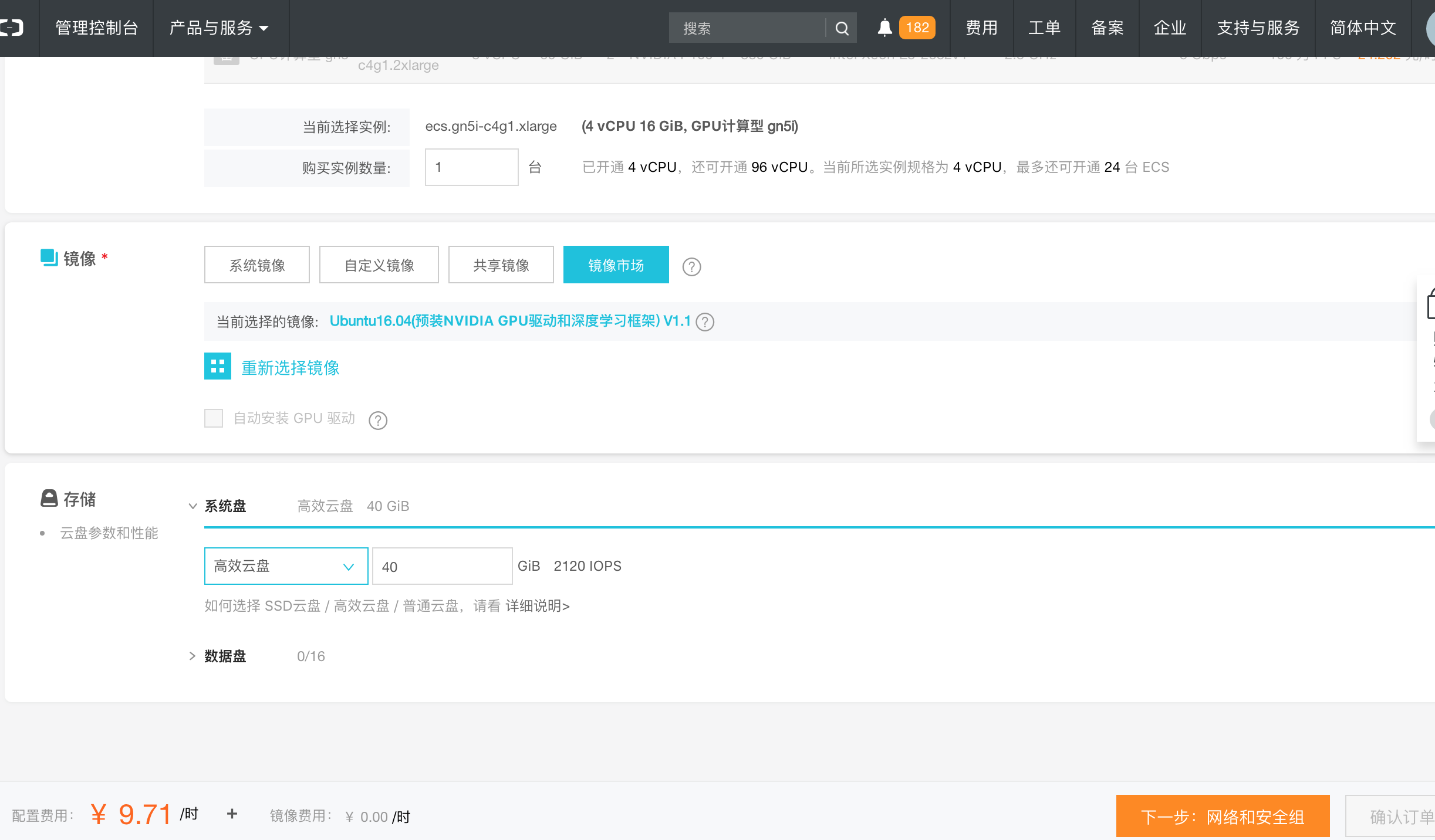Click 数据盘 header label
The width and height of the screenshot is (1435, 840).
[225, 656]
